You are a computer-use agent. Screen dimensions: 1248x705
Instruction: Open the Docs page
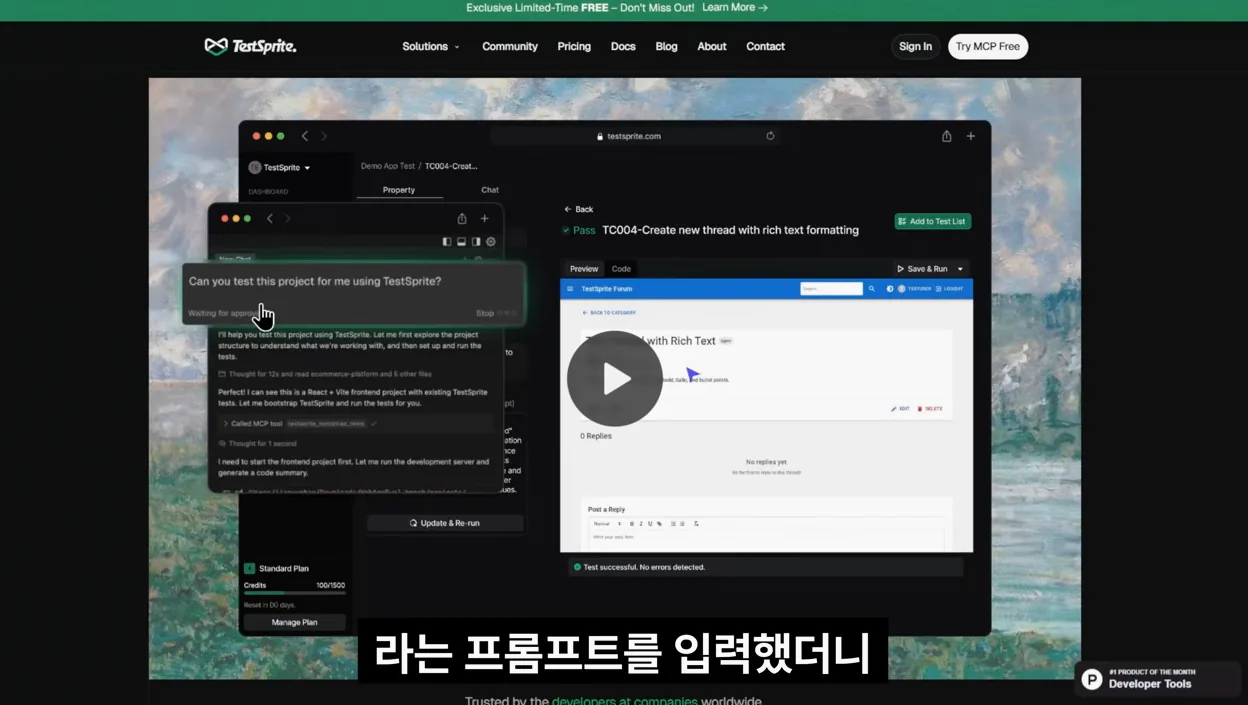click(x=623, y=46)
